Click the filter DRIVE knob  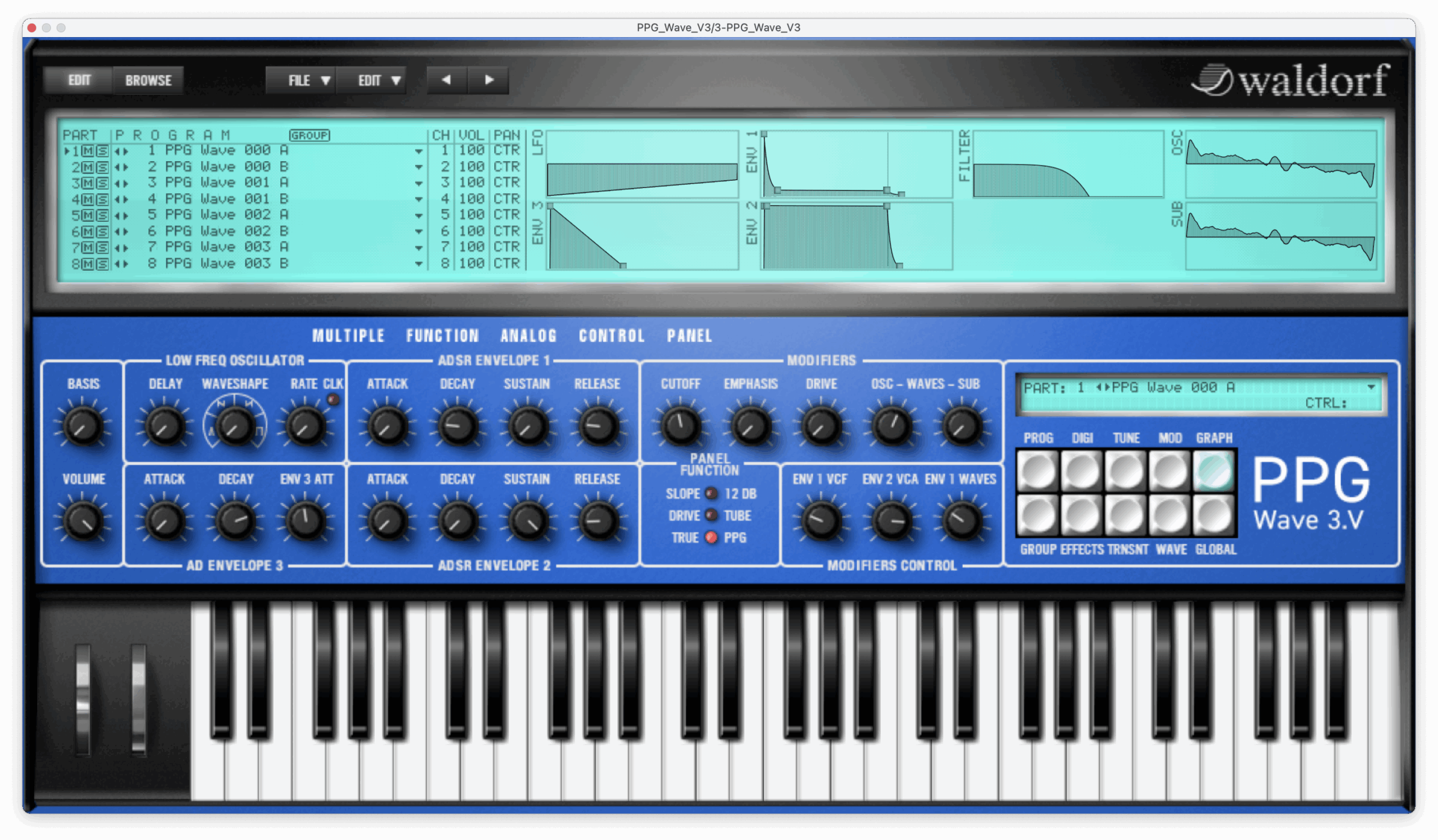pos(821,426)
